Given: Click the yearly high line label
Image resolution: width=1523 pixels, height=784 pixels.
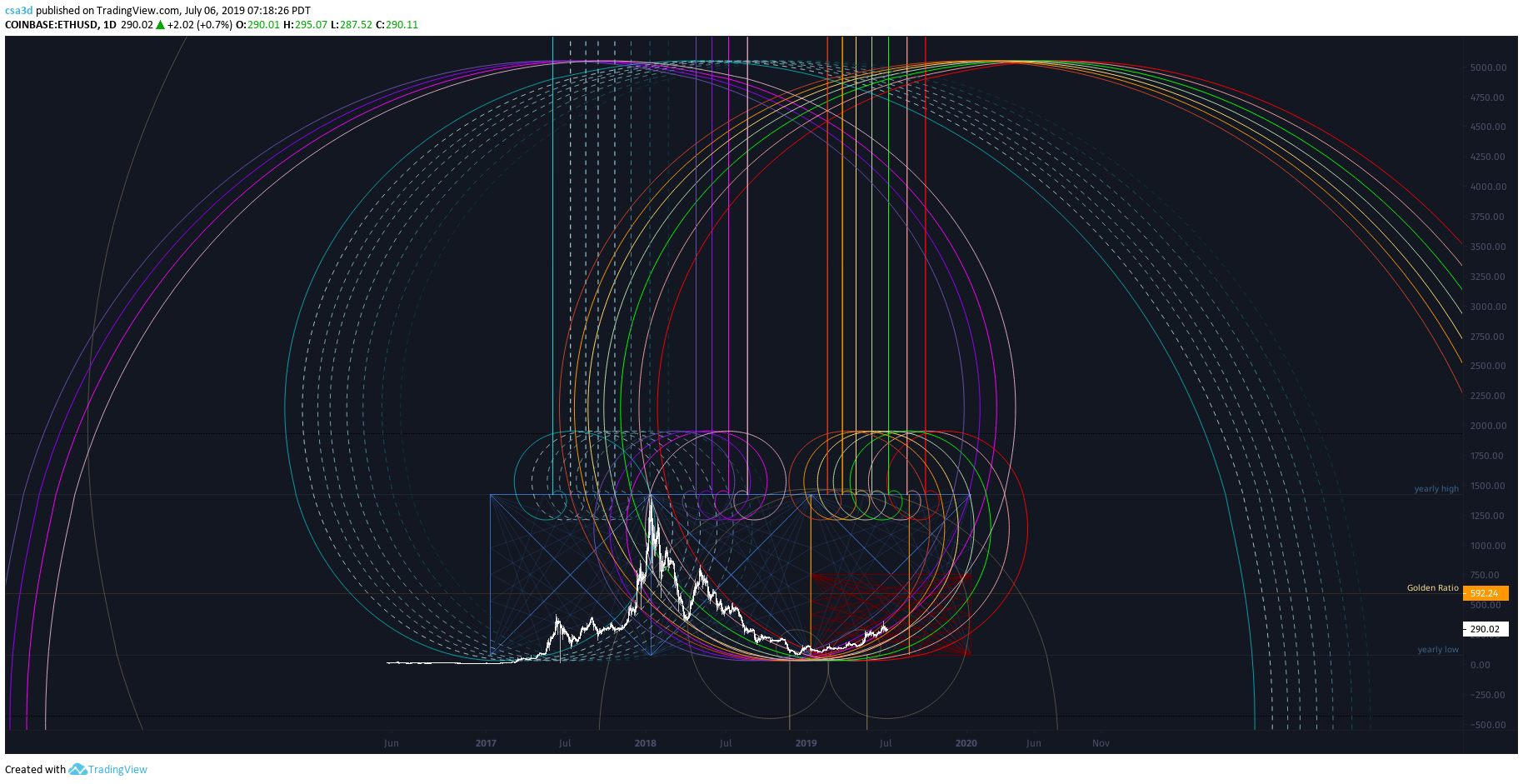Looking at the screenshot, I should 1436,489.
